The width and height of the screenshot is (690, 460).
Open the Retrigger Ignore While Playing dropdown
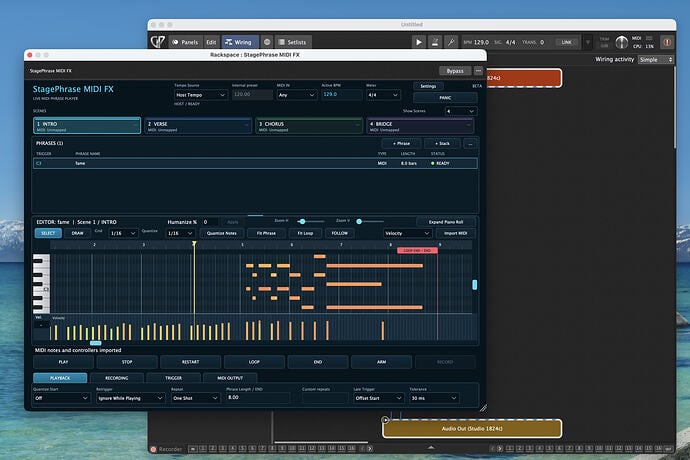[130, 398]
